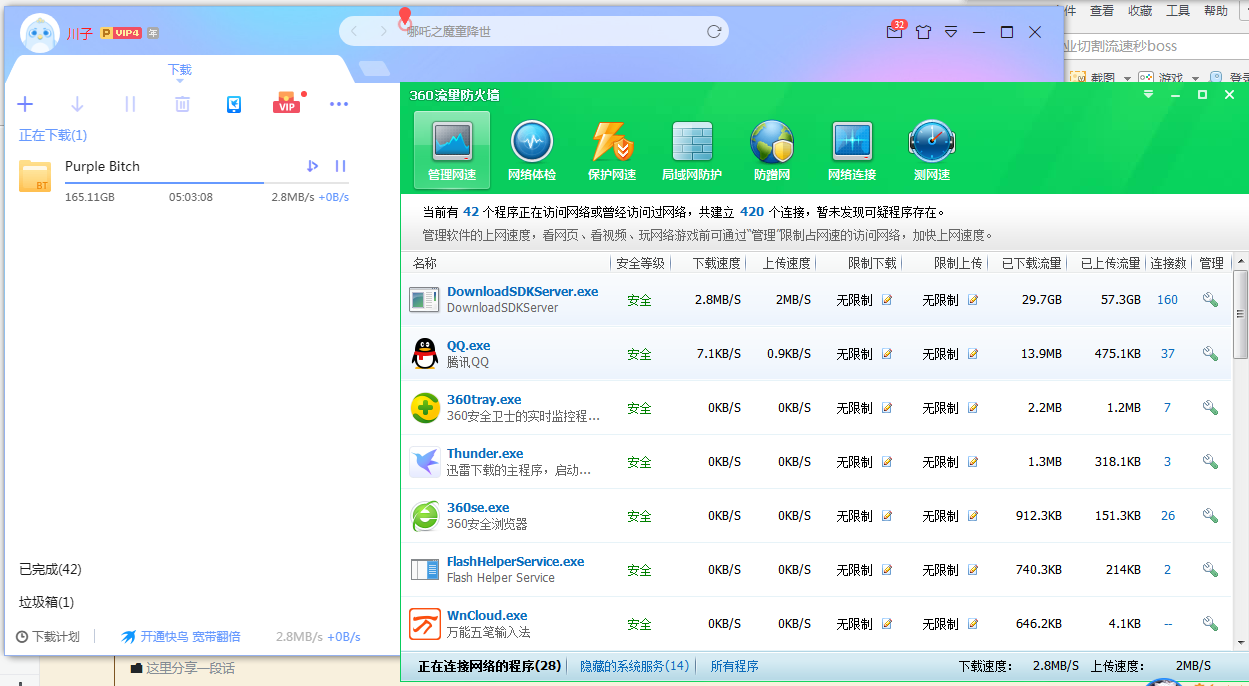
Task: Pause the Purple Bitch download task
Action: [x=340, y=166]
